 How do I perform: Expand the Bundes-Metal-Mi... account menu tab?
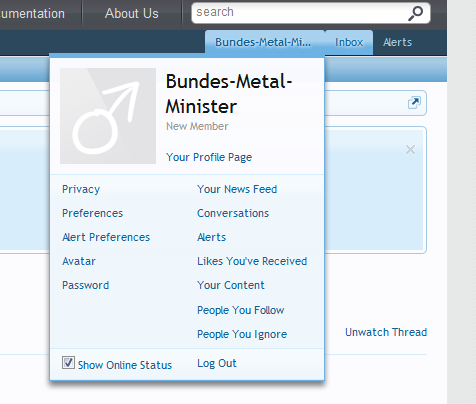tap(263, 42)
